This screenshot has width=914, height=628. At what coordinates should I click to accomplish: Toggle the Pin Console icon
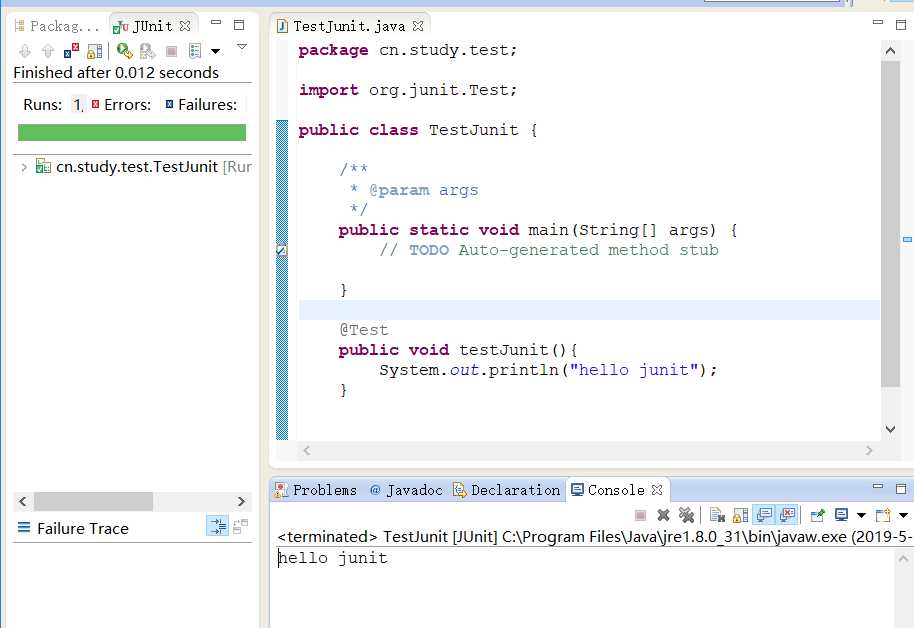tap(818, 515)
